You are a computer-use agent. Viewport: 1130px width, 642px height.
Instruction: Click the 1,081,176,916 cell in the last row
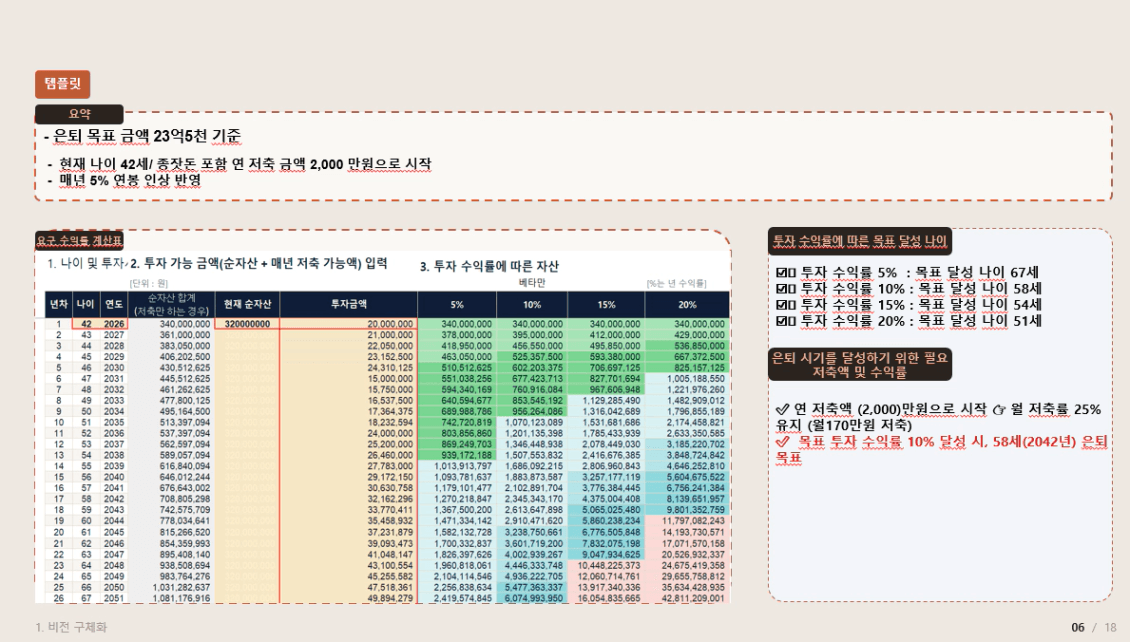pyautogui.click(x=171, y=599)
